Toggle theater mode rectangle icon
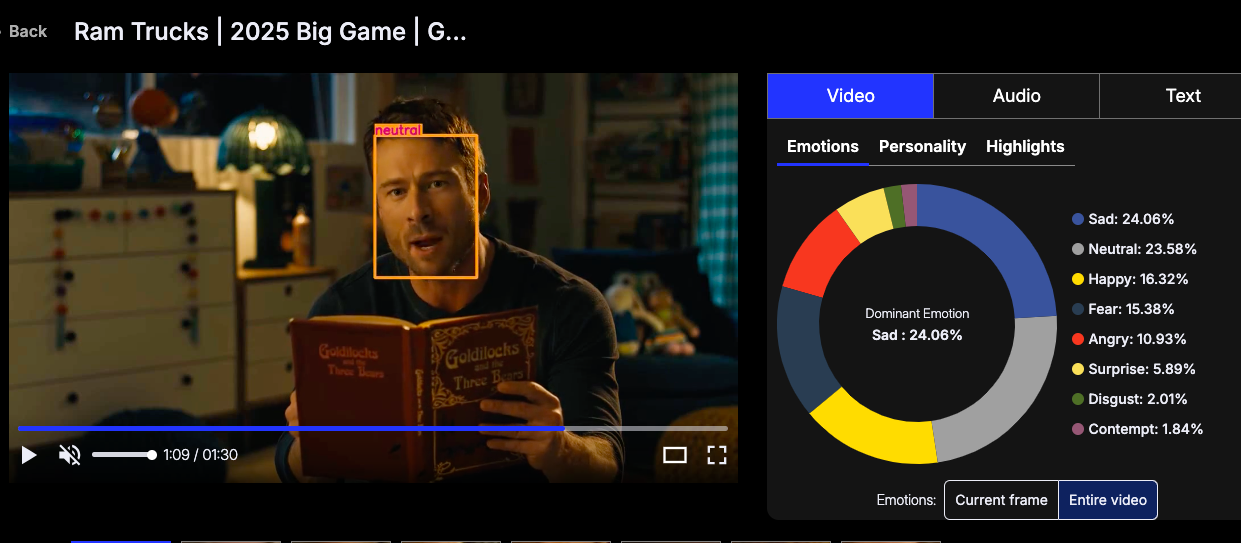 [675, 455]
